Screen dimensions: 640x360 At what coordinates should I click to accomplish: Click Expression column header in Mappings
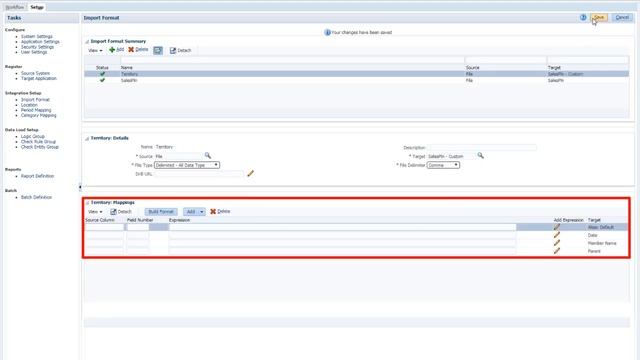tap(180, 220)
